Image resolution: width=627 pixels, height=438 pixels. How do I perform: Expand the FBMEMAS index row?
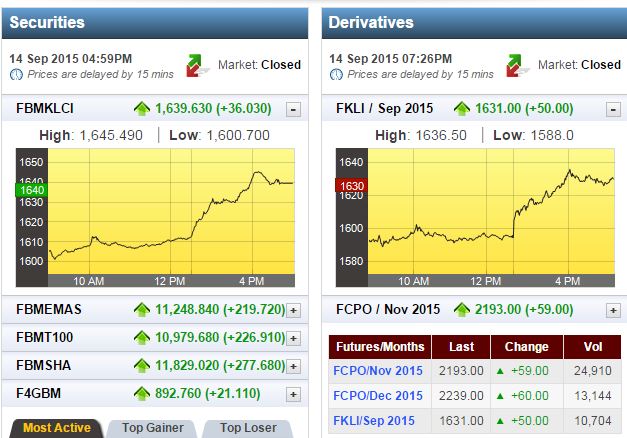click(293, 311)
